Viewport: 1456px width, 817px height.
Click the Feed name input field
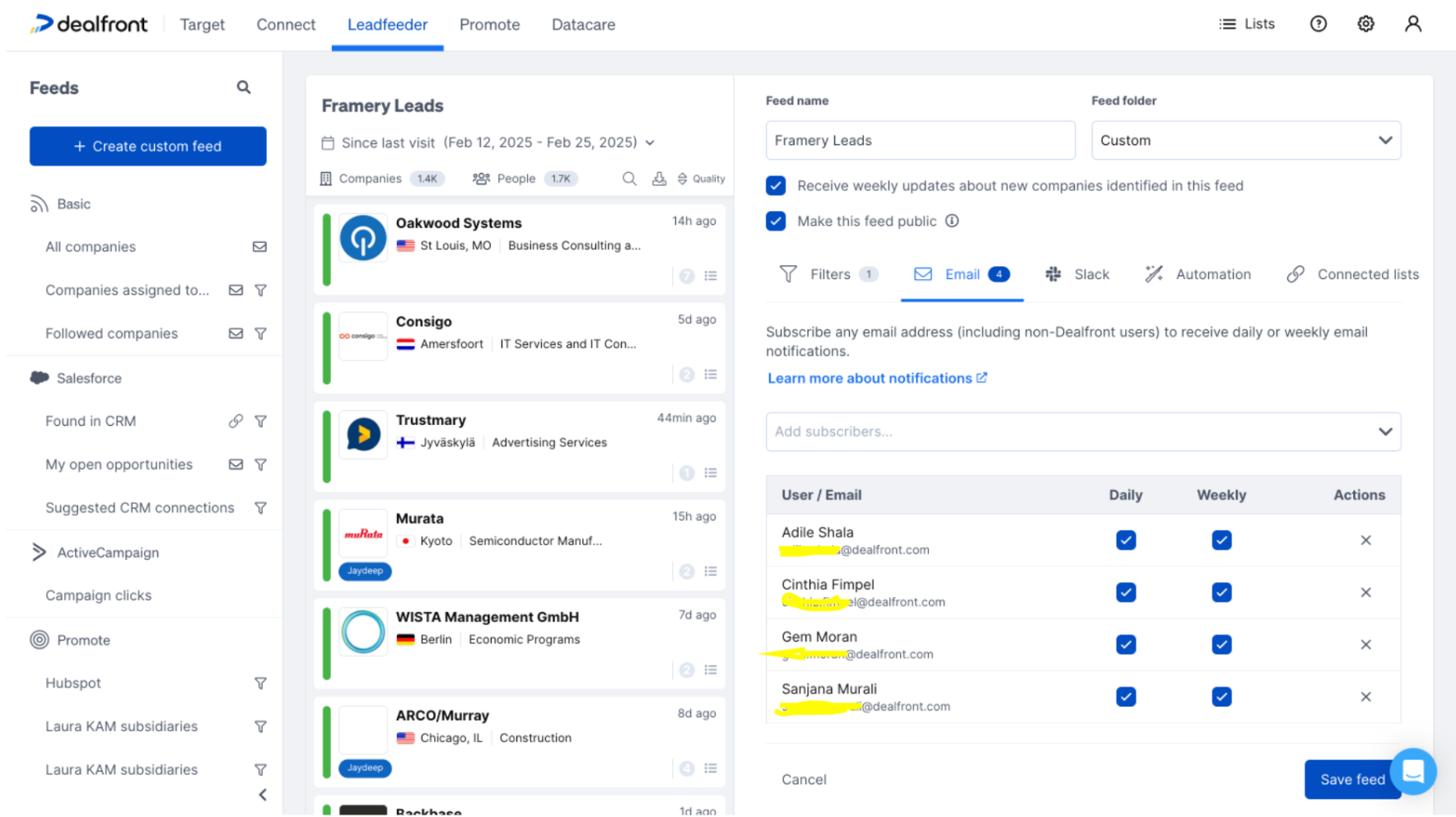pyautogui.click(x=921, y=141)
